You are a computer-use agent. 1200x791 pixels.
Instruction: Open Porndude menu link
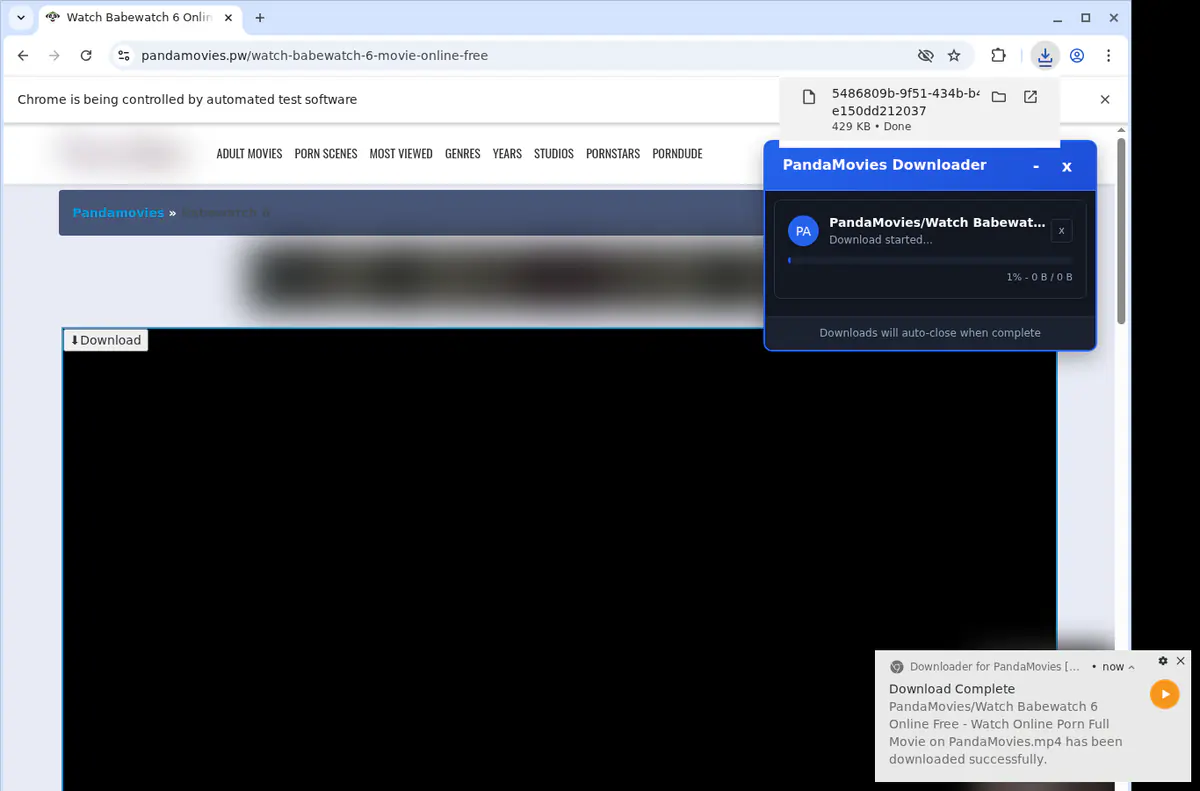[x=677, y=154]
